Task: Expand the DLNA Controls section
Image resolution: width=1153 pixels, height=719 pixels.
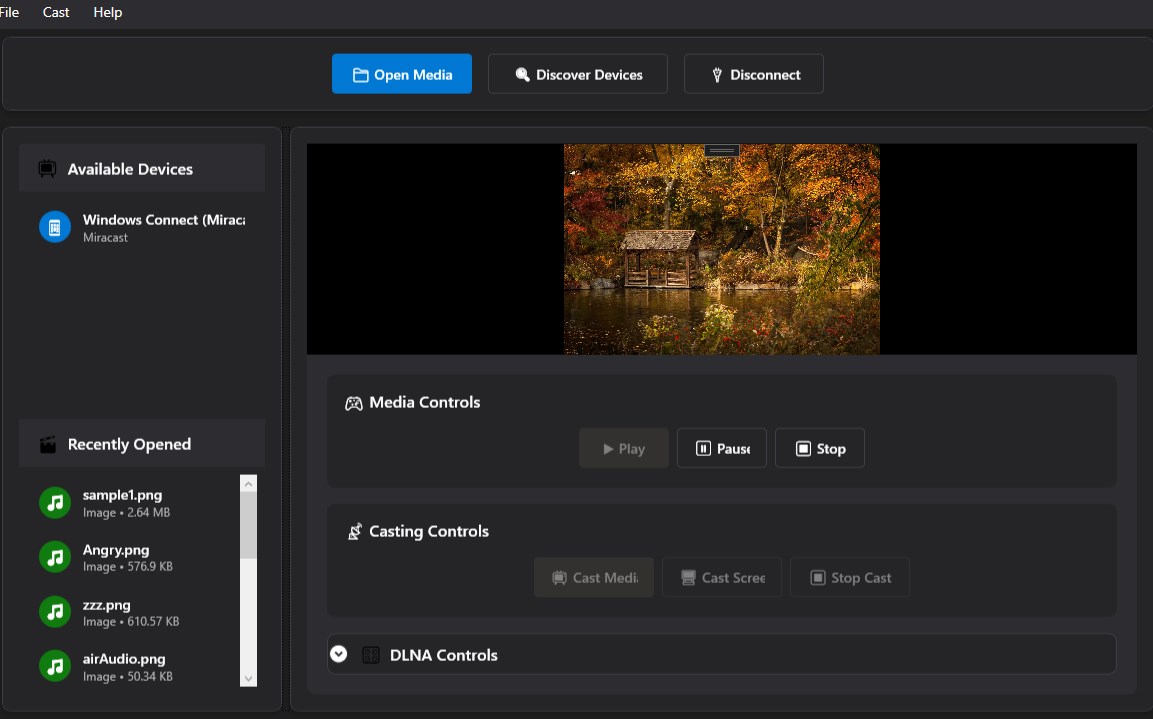Action: pos(339,654)
